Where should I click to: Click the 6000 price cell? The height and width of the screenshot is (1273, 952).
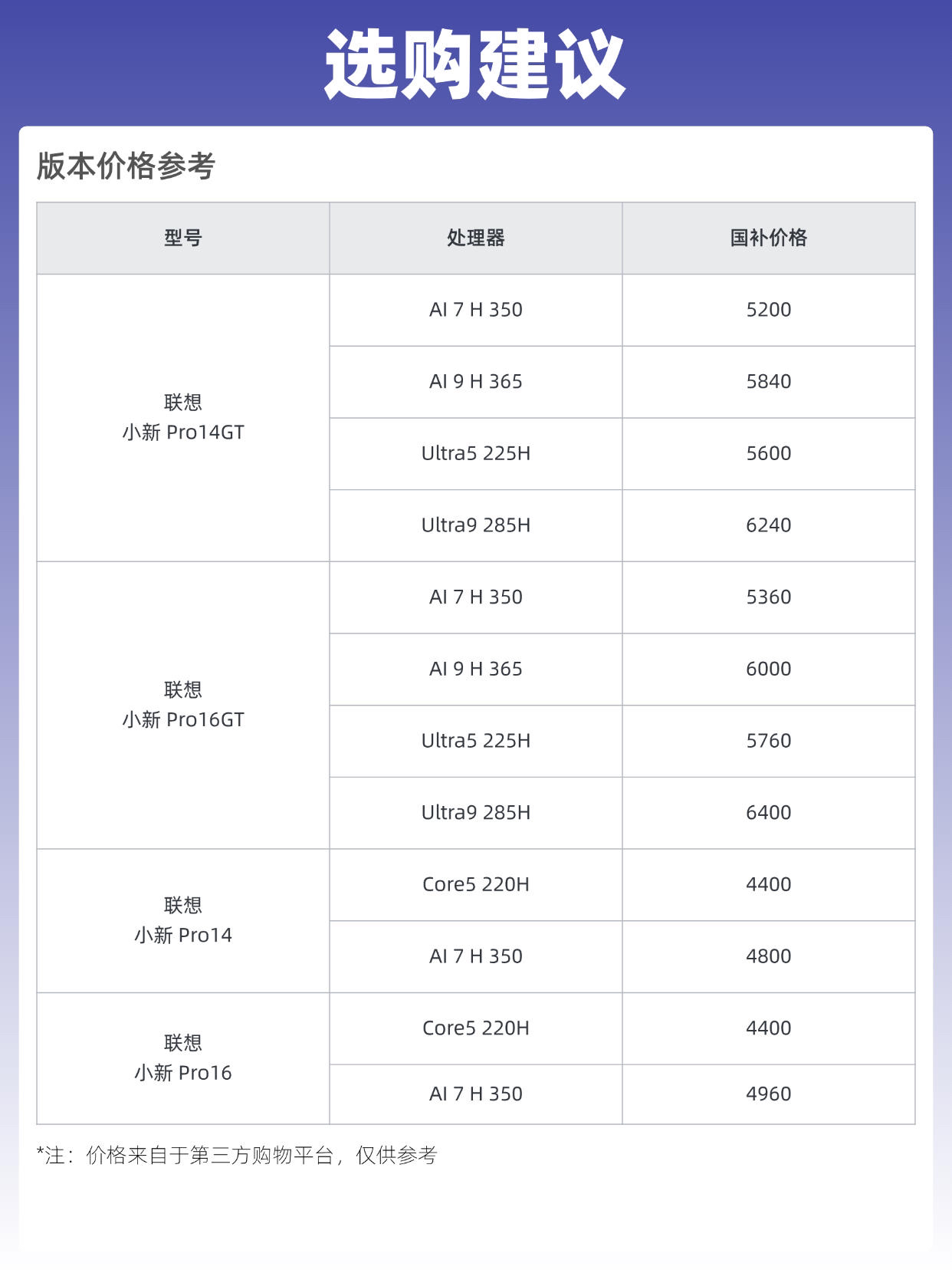point(769,669)
